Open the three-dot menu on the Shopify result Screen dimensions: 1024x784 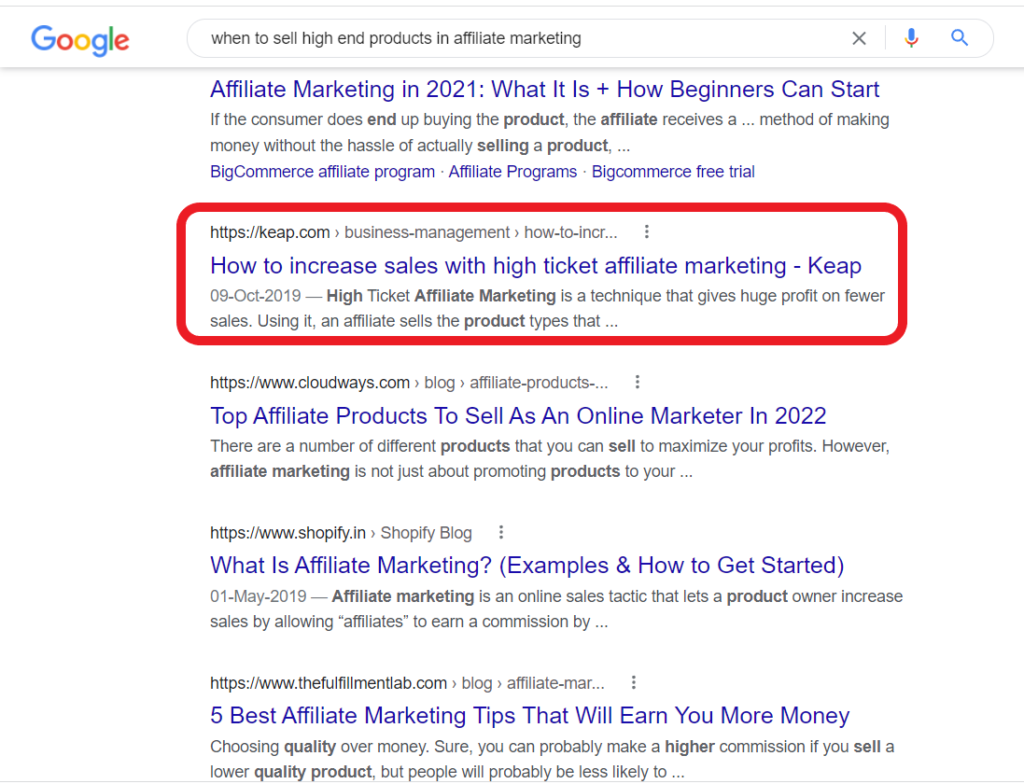point(501,532)
